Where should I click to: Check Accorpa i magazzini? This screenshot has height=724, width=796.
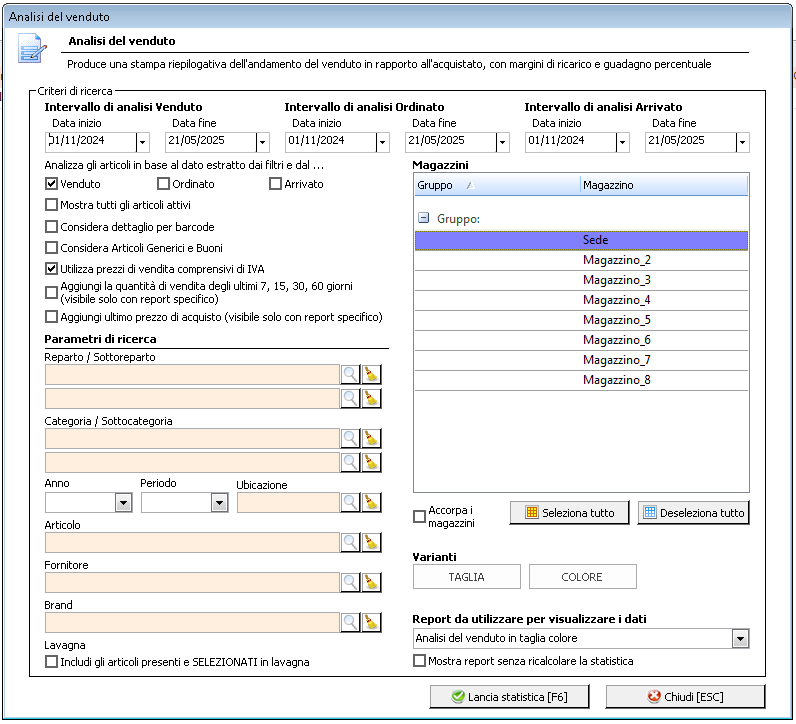419,517
